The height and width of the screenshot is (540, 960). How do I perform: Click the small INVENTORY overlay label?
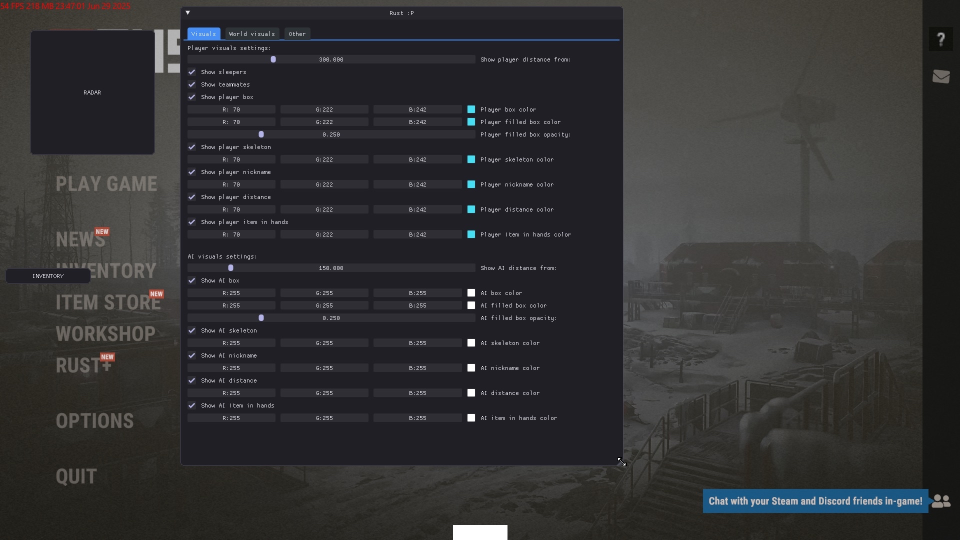pyautogui.click(x=48, y=276)
